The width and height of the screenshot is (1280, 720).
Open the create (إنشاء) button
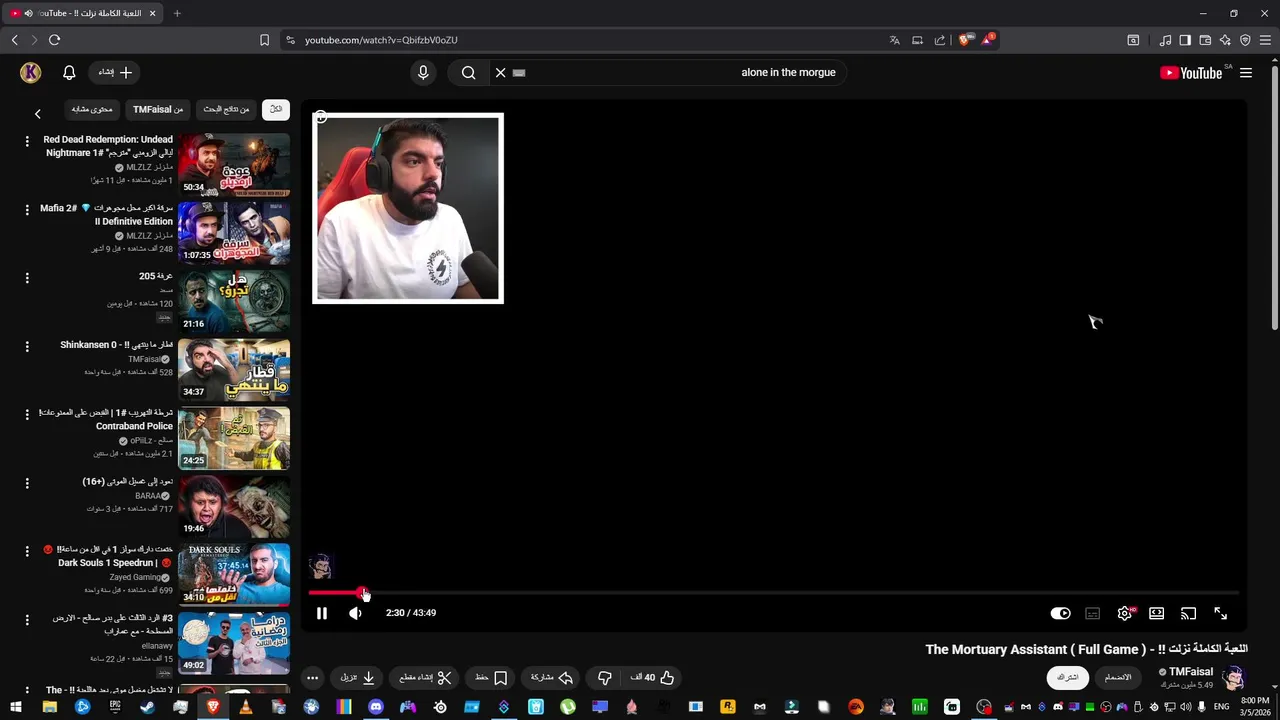[115, 72]
